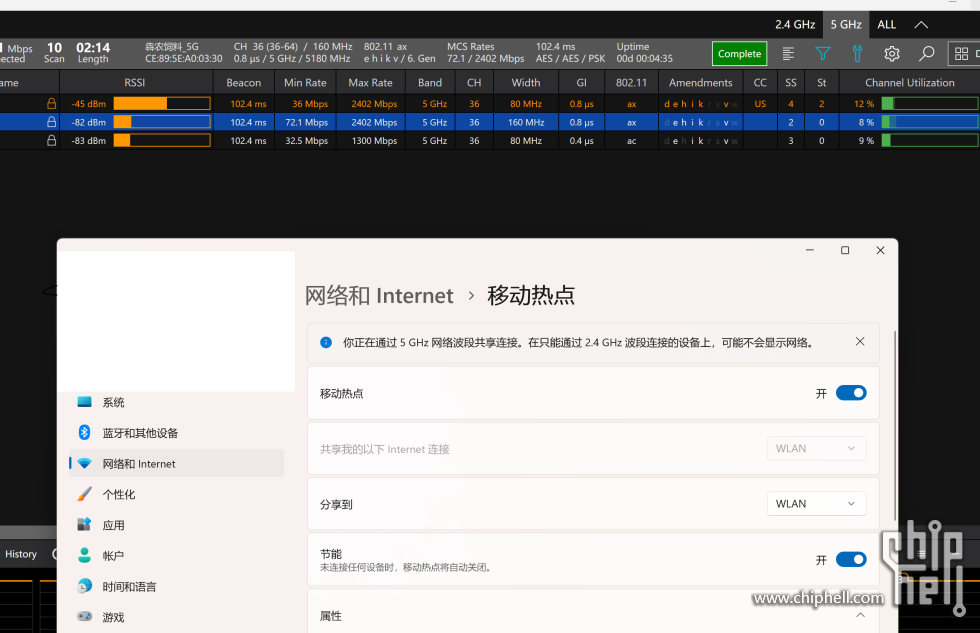The image size is (980, 633).
Task: Open the disabled Internet connection WLAN dropdown
Action: click(816, 449)
